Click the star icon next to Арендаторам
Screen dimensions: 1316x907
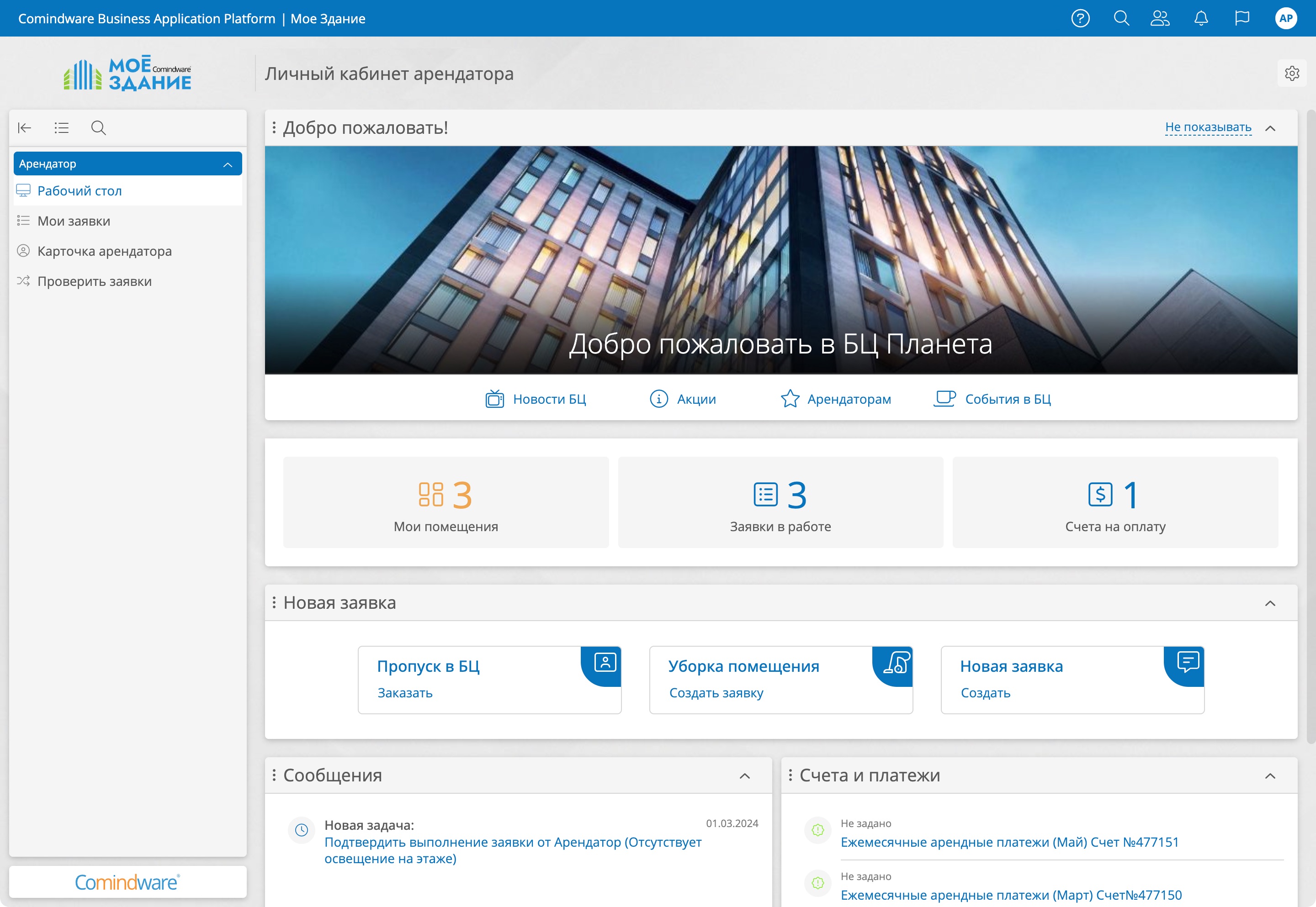coord(790,399)
